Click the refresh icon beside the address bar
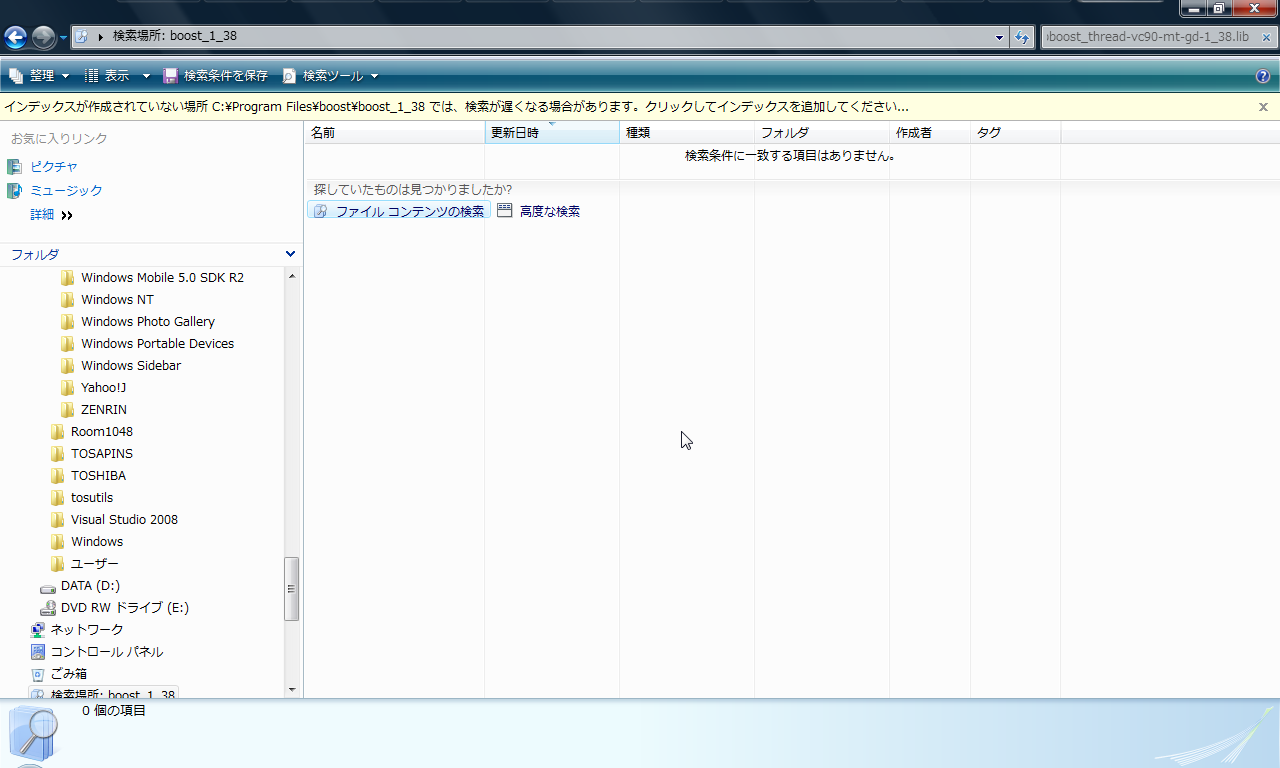 1022,37
